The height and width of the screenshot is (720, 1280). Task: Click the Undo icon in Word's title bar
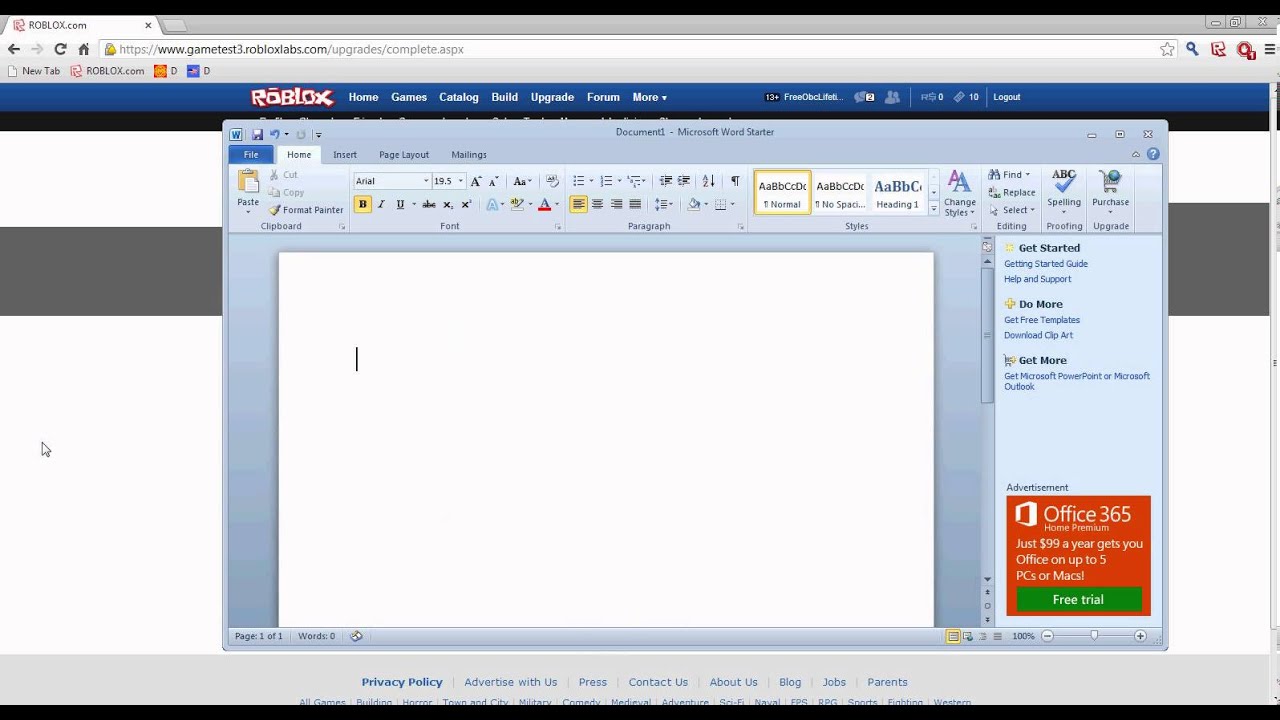(274, 134)
